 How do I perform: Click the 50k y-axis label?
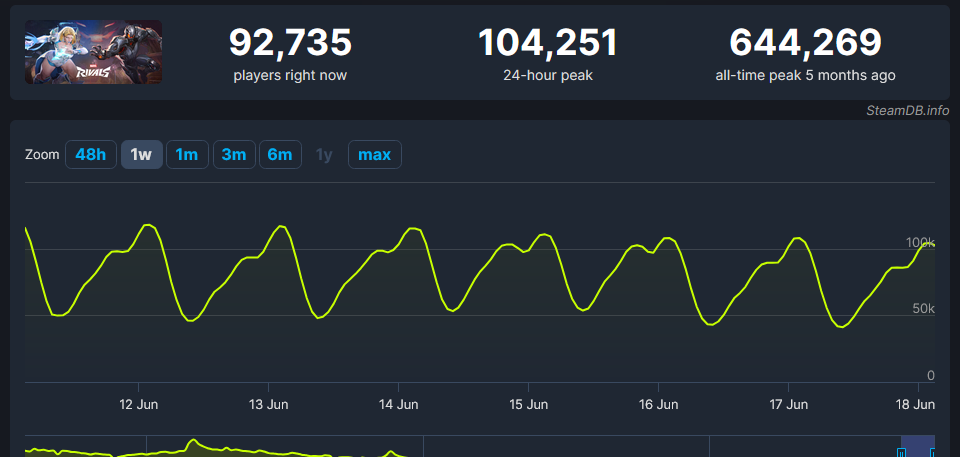pos(923,309)
